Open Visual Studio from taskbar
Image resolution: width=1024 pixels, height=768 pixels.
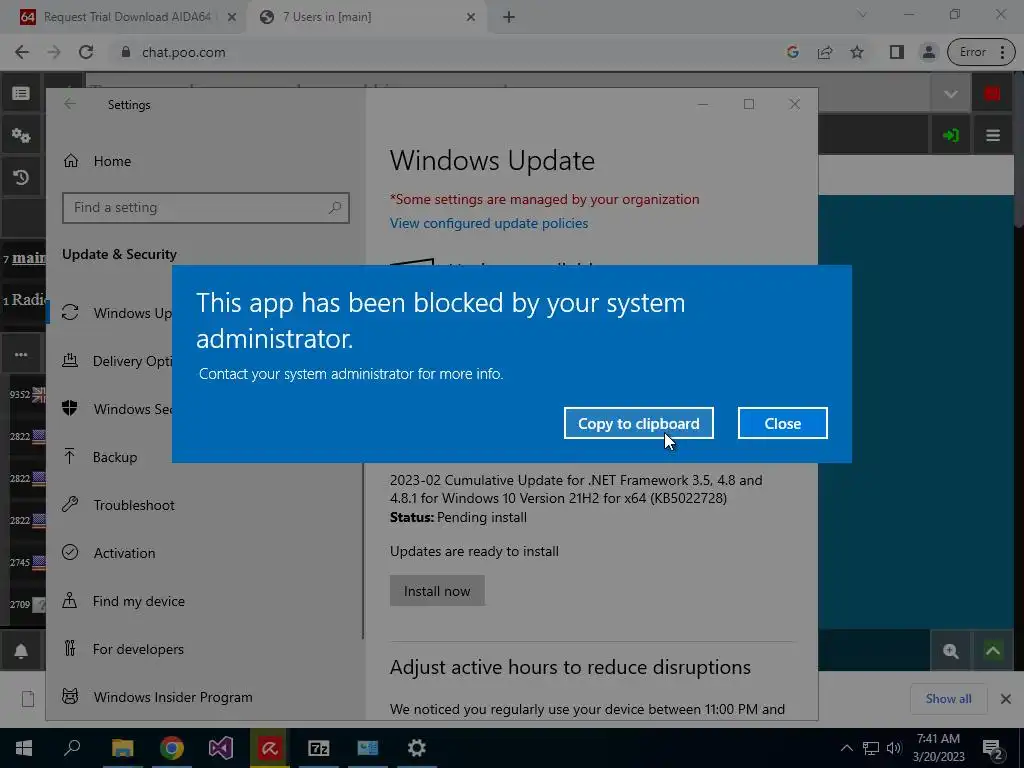(x=221, y=748)
